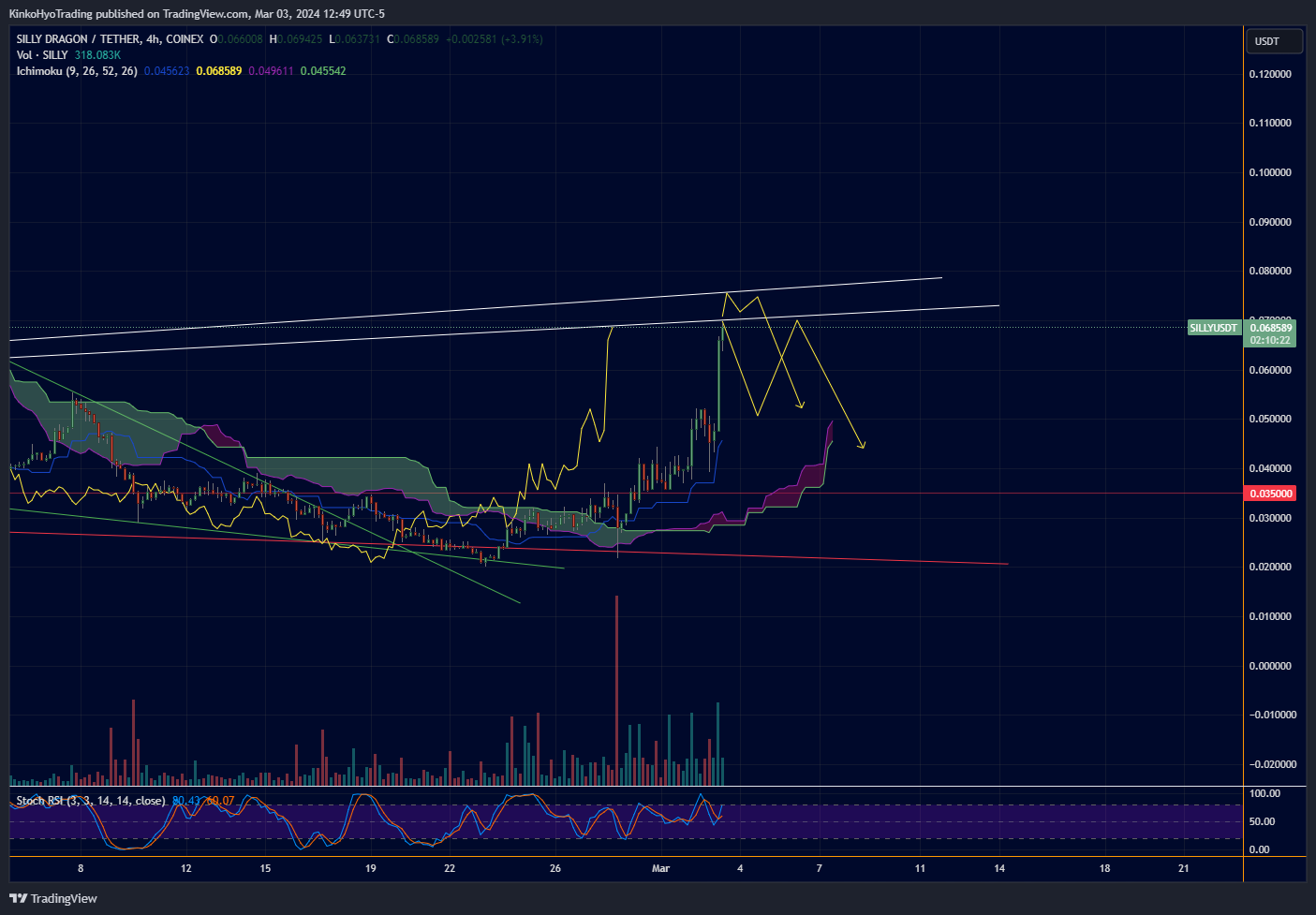
Task: Click the 100.00 Stoch RSI scale label
Action: point(1264,793)
